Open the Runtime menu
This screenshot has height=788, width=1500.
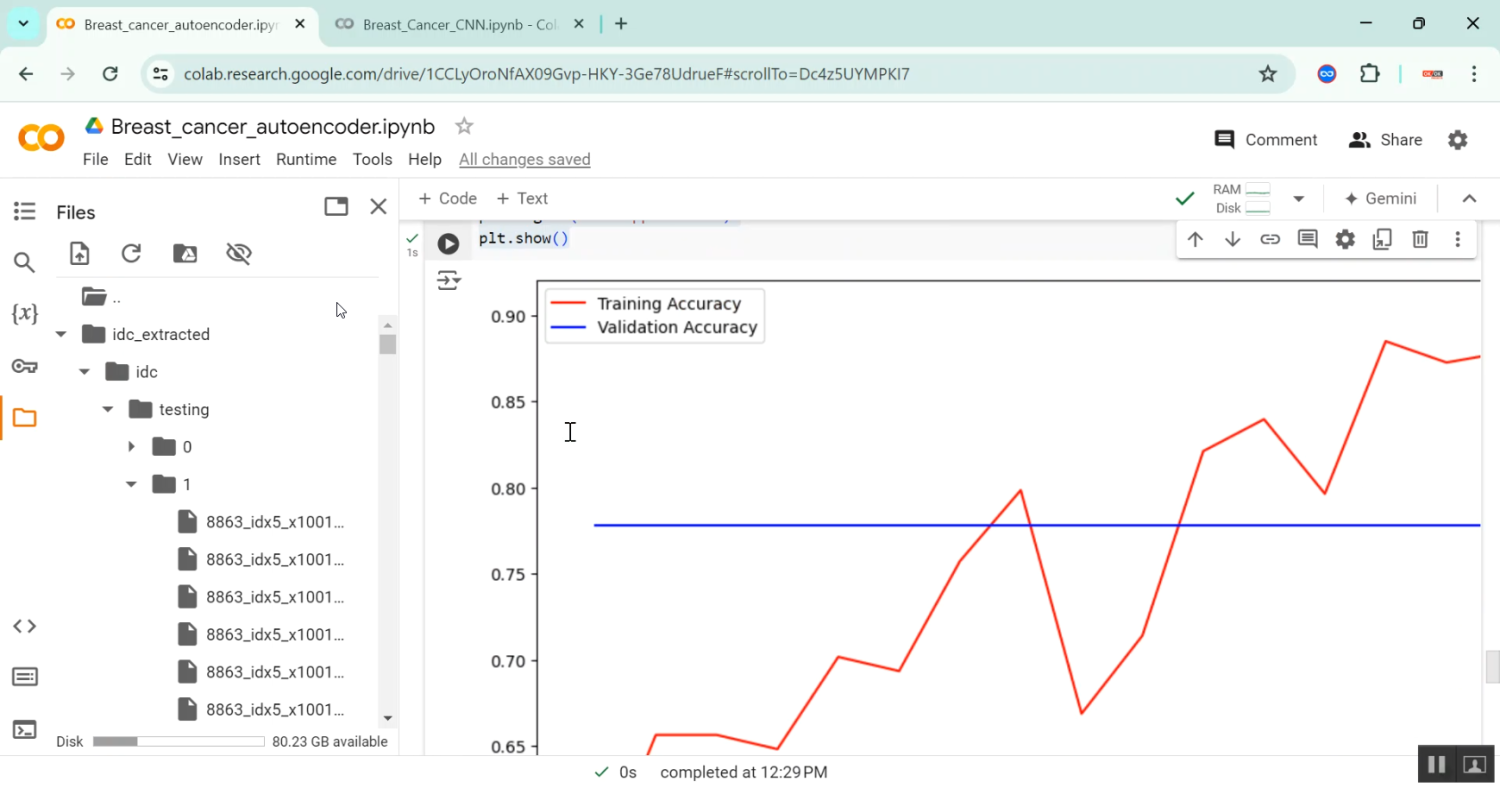306,159
